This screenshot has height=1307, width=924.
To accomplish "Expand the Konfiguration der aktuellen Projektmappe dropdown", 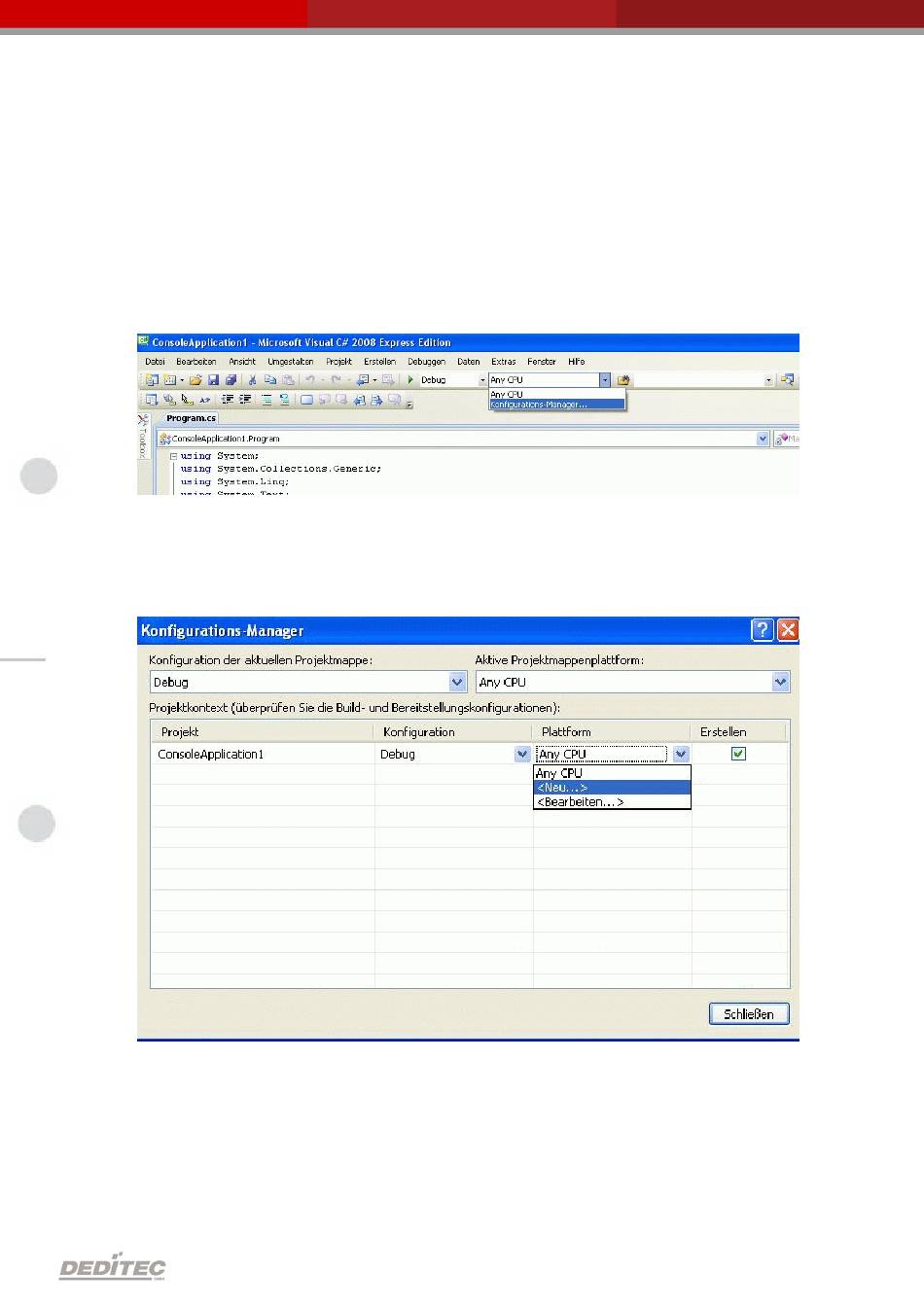I will (x=457, y=682).
